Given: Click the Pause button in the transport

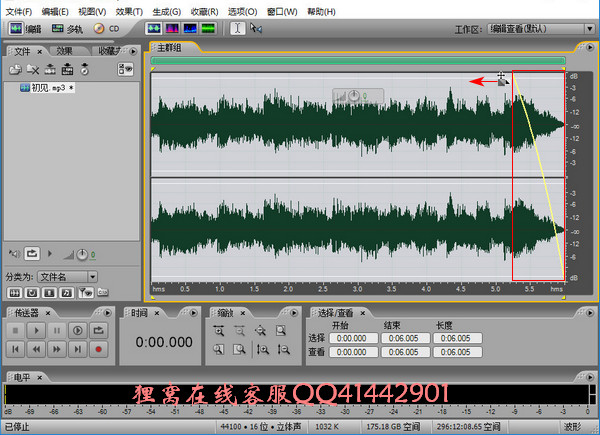Looking at the screenshot, I should [57, 330].
